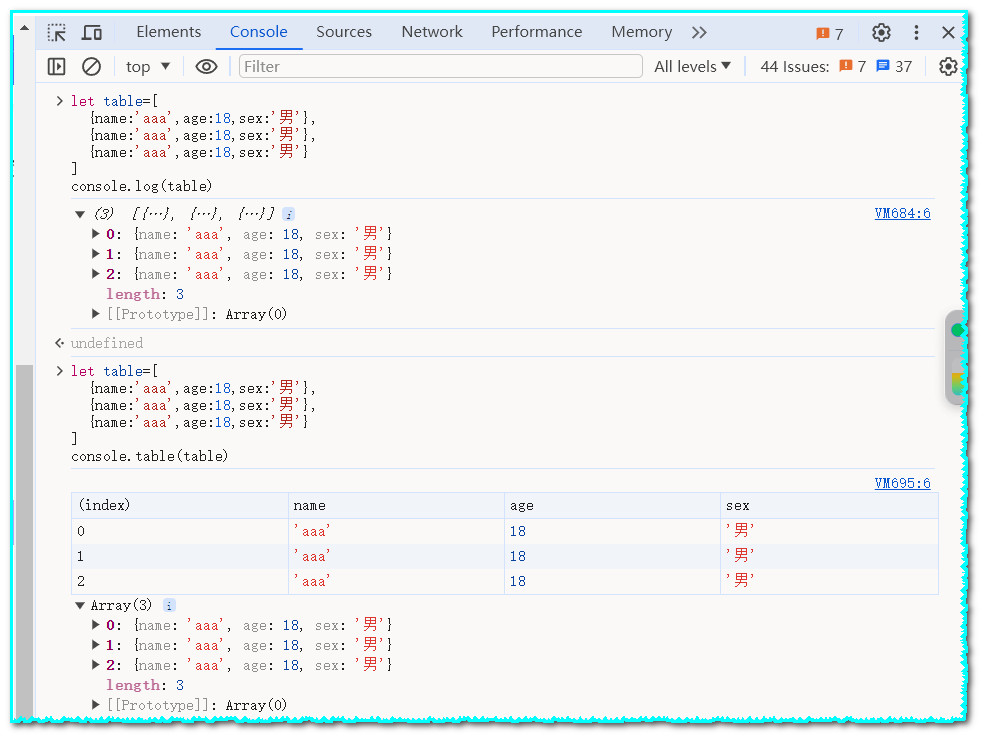Open the Elements tab

[168, 31]
